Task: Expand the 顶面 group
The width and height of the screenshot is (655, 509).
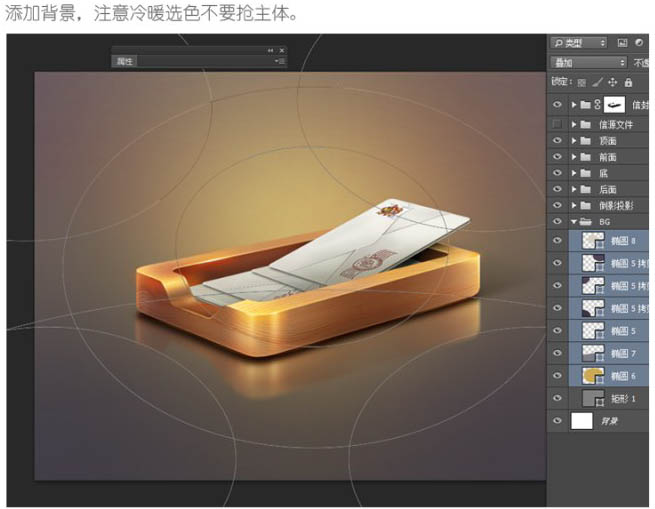Action: (x=574, y=140)
